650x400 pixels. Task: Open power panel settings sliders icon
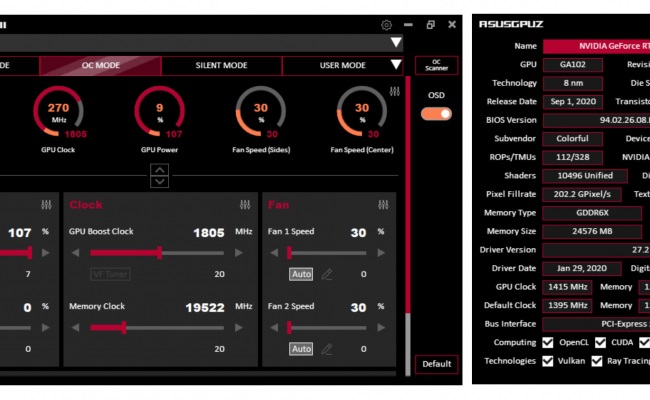tap(46, 204)
